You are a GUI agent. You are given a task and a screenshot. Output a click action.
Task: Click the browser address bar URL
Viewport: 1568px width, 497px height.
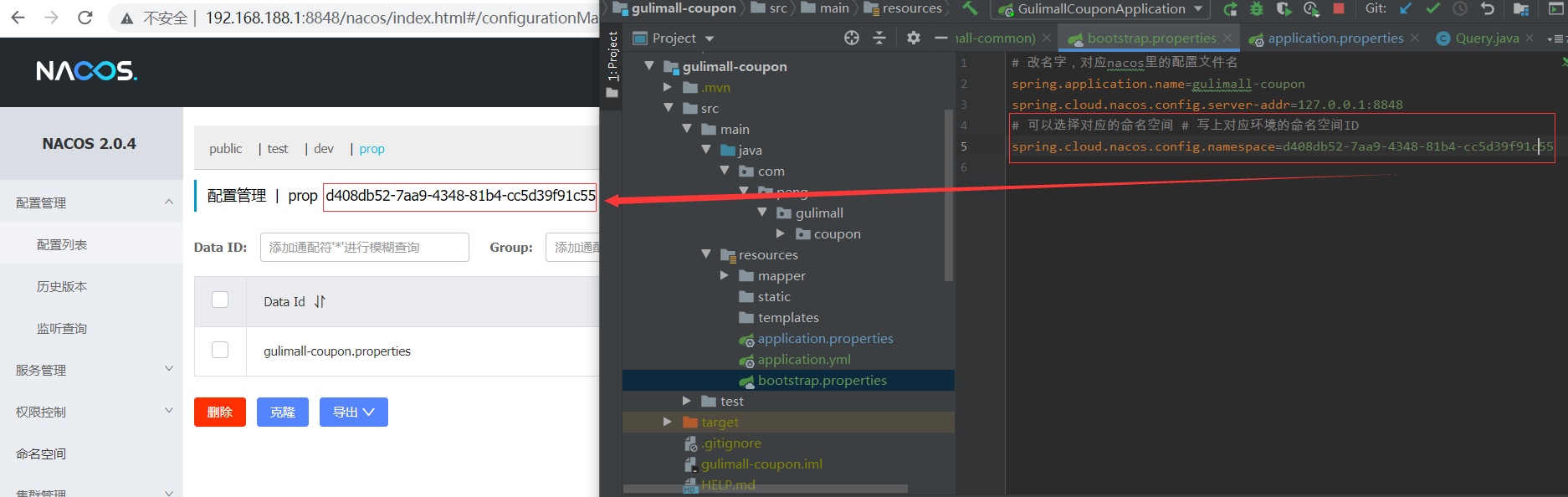pyautogui.click(x=402, y=18)
